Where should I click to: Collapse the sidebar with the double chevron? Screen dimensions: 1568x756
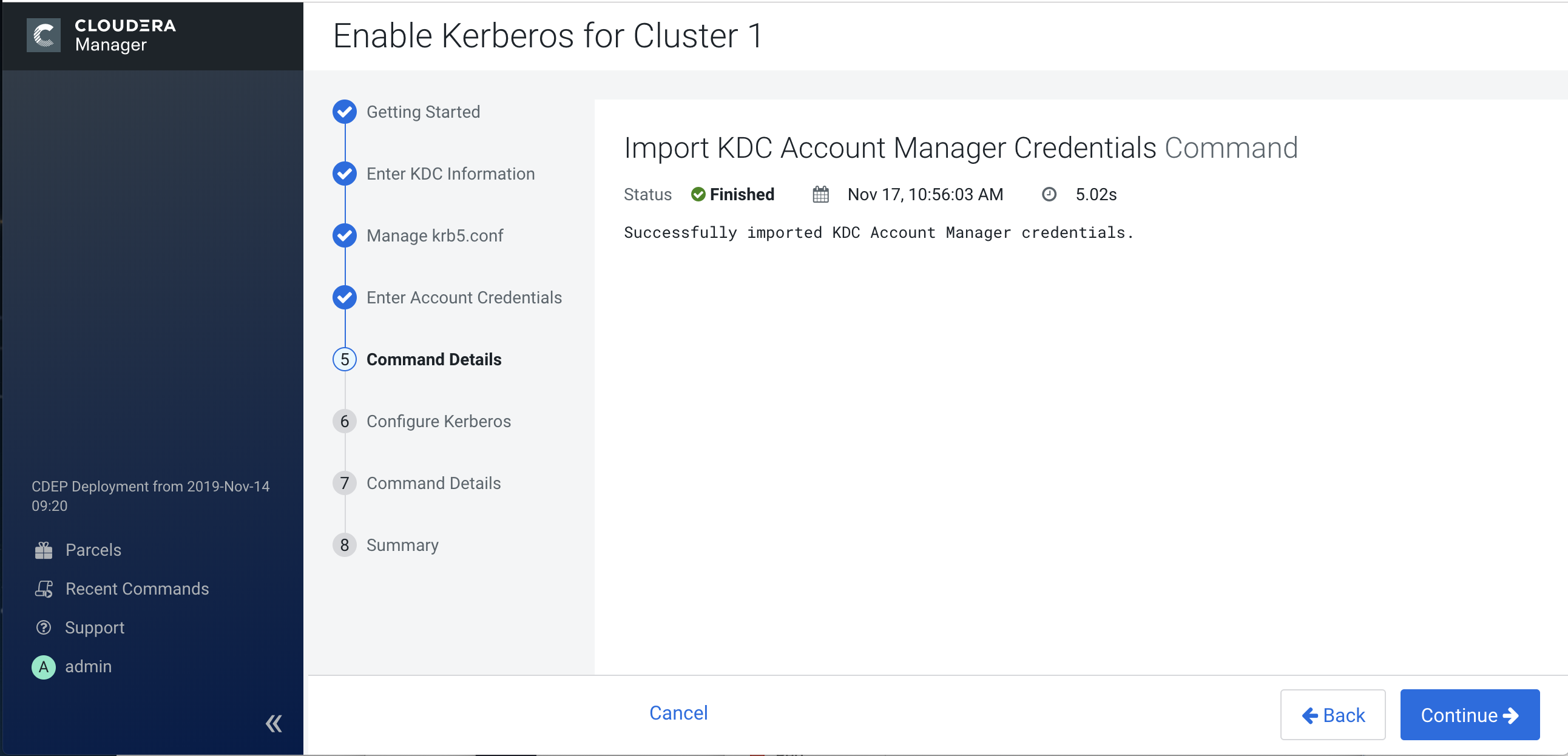tap(273, 723)
